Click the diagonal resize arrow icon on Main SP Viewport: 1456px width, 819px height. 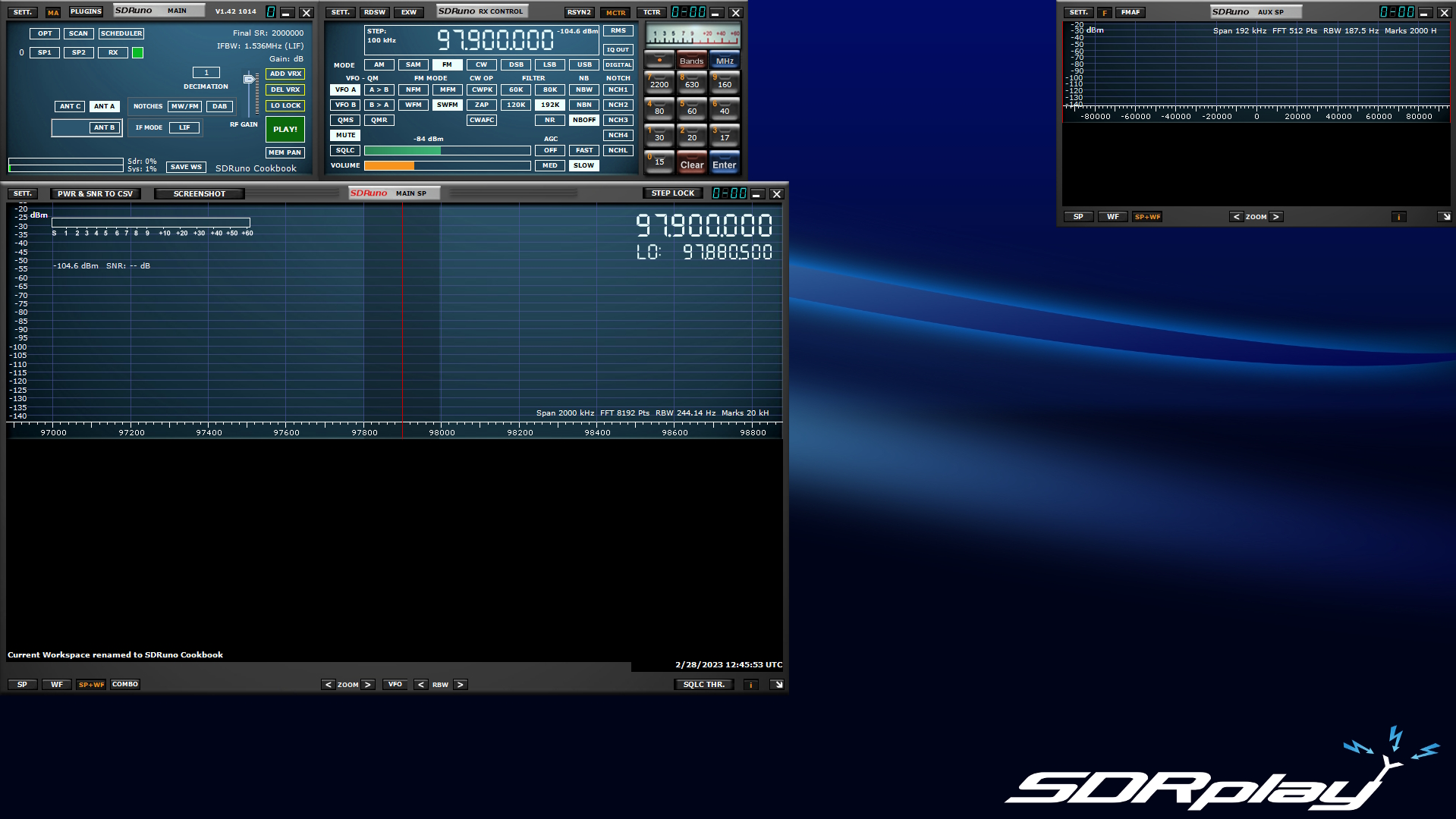(x=776, y=684)
